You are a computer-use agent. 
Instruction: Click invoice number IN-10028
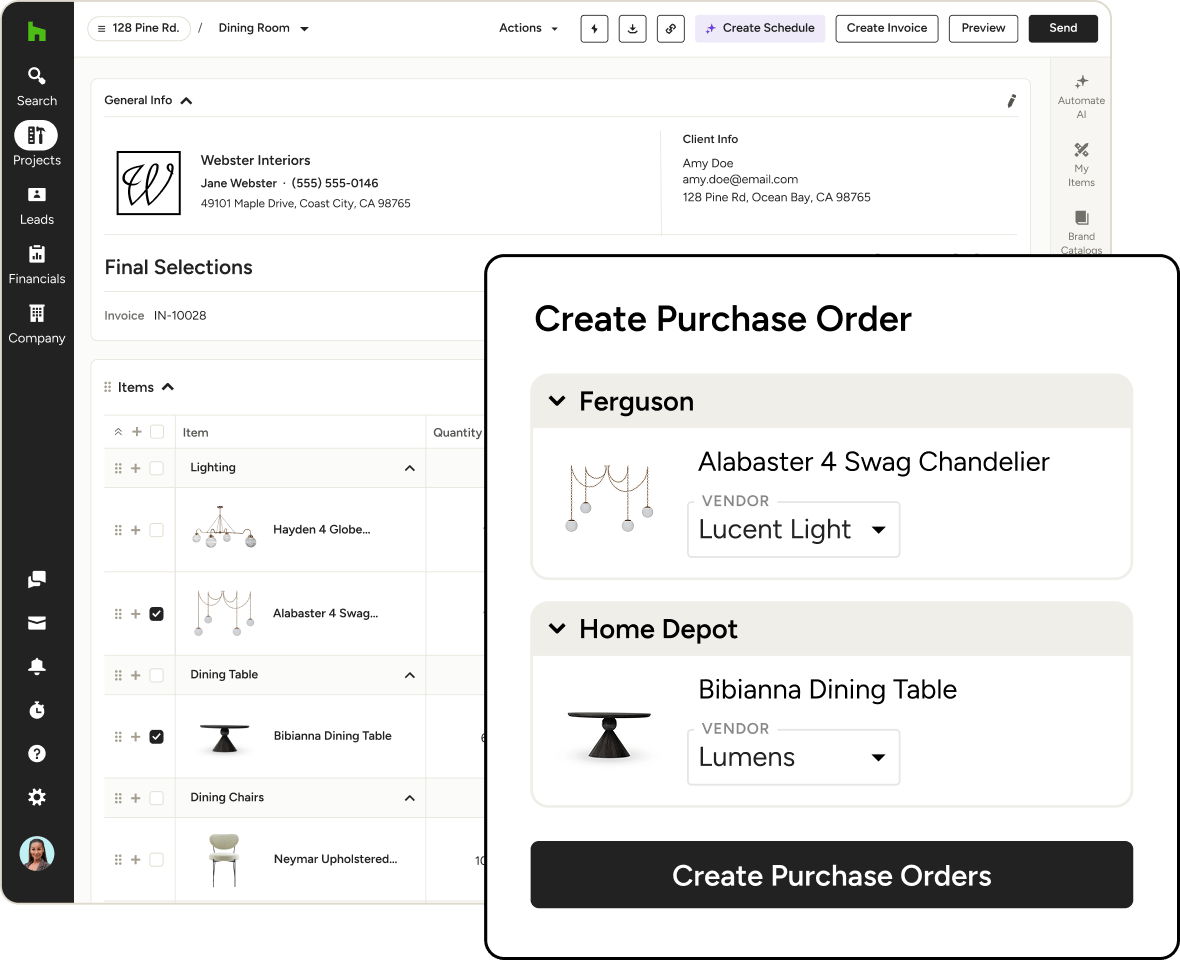click(180, 316)
